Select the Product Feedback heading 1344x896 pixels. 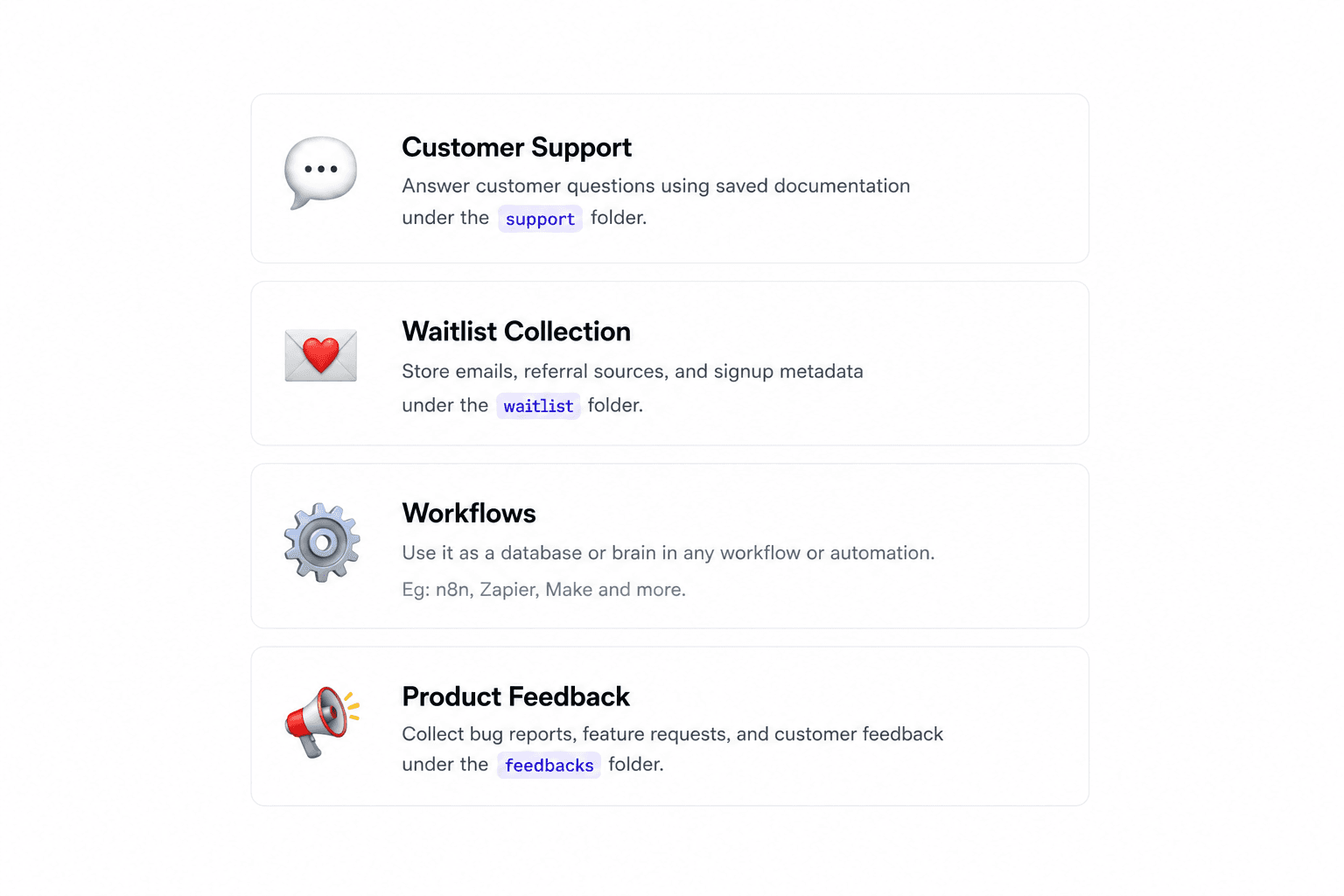(515, 696)
